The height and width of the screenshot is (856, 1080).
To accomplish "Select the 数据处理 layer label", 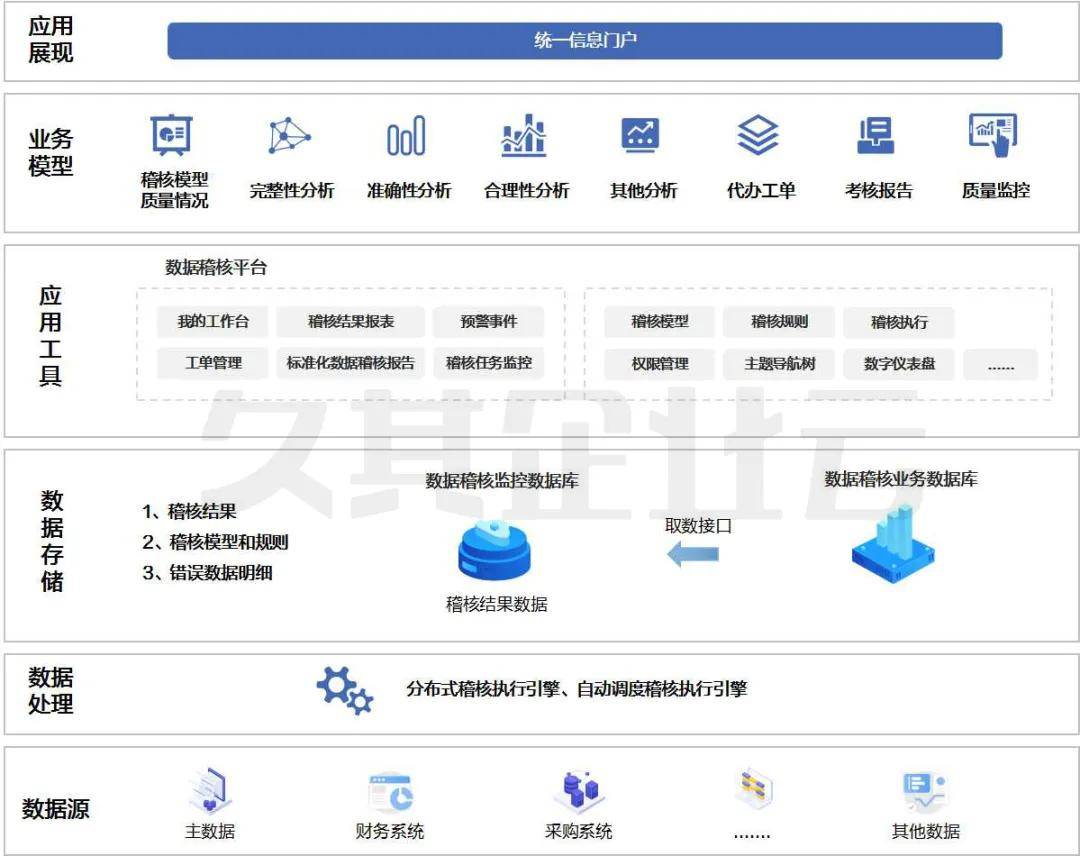I will click(50, 691).
